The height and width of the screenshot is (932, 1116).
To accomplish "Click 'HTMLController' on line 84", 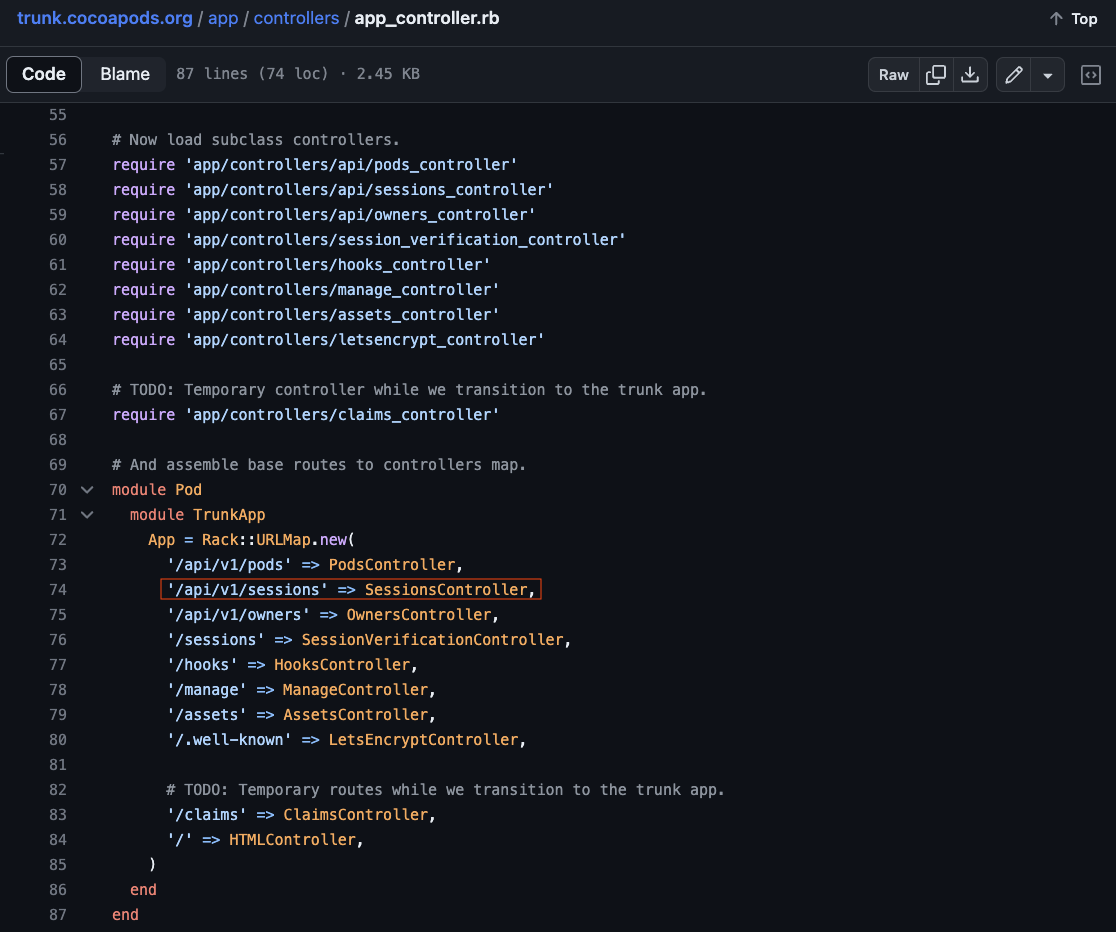I will 292,839.
